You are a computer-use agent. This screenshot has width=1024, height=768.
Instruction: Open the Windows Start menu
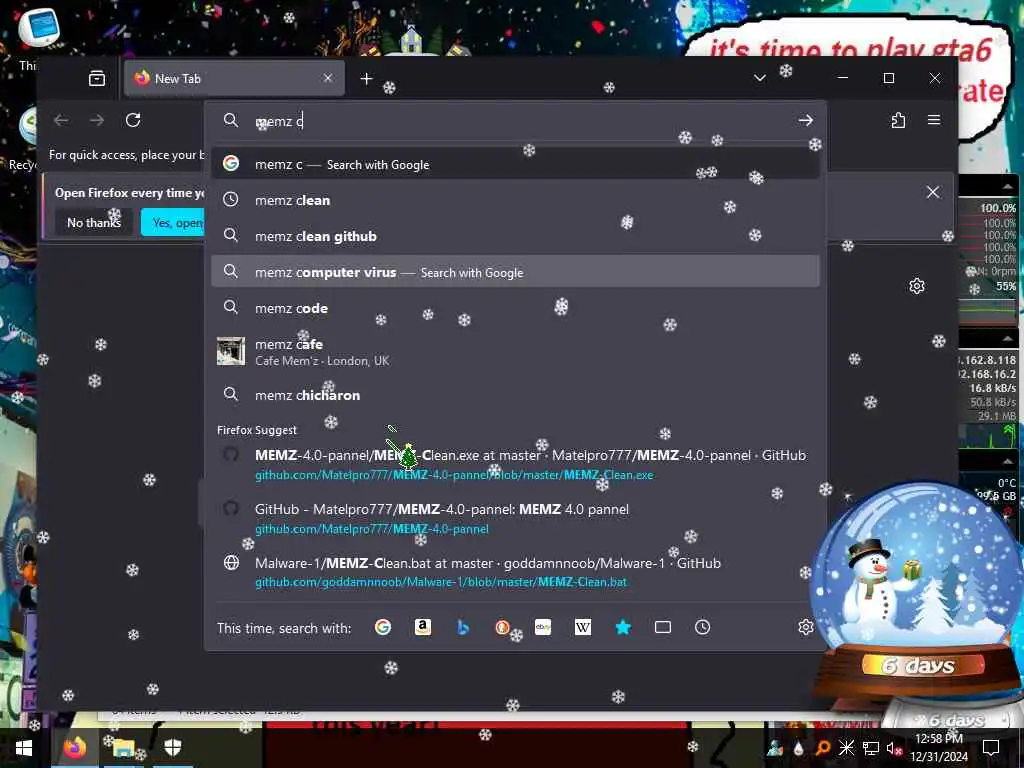(x=24, y=748)
